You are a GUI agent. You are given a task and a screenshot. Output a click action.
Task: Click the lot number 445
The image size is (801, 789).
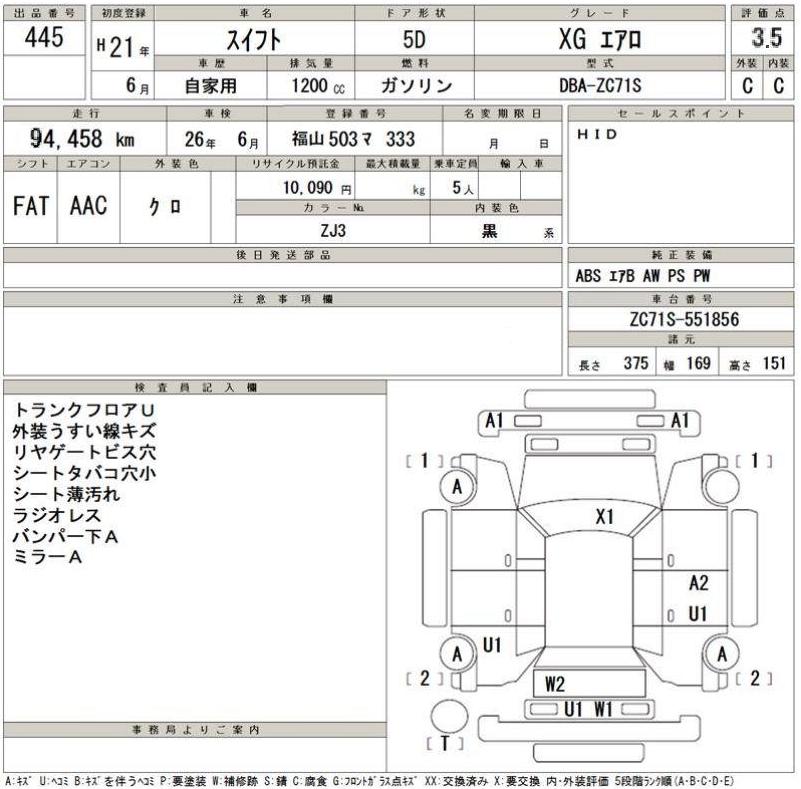click(x=45, y=38)
